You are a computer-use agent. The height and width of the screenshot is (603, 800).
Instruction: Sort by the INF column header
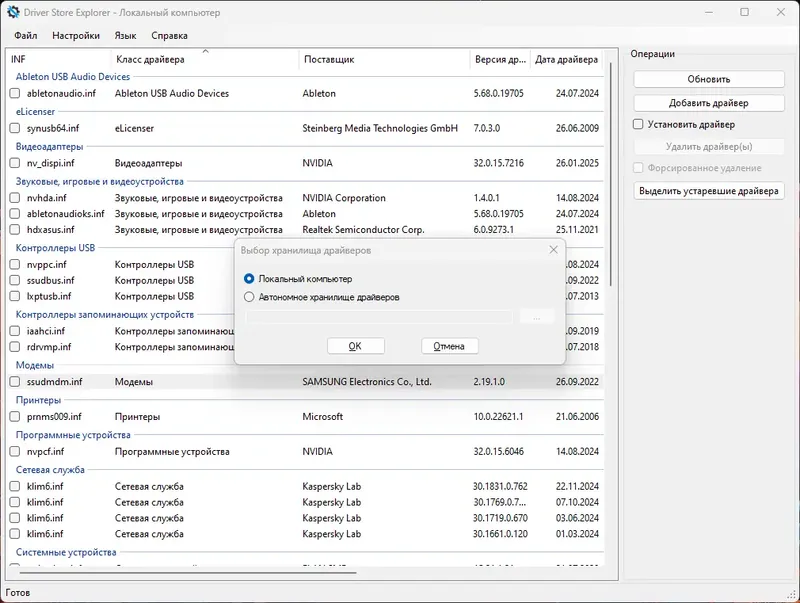point(59,59)
